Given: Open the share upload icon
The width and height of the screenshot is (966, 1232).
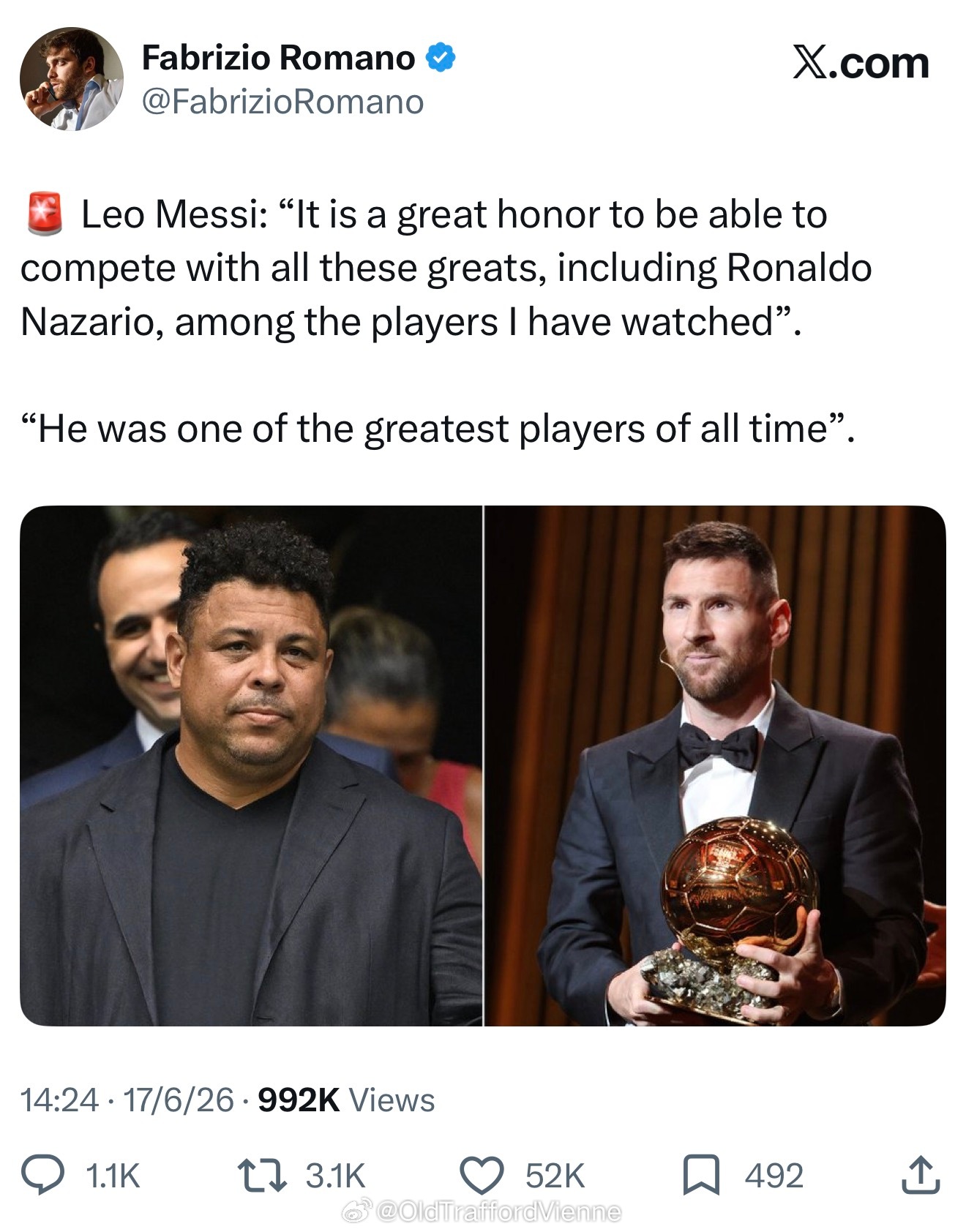Looking at the screenshot, I should 921,1175.
